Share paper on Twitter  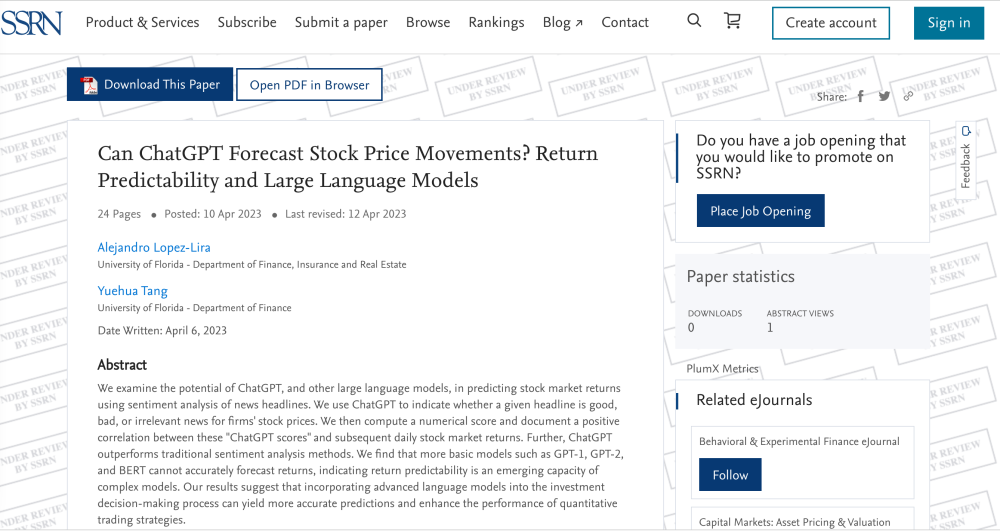point(884,96)
